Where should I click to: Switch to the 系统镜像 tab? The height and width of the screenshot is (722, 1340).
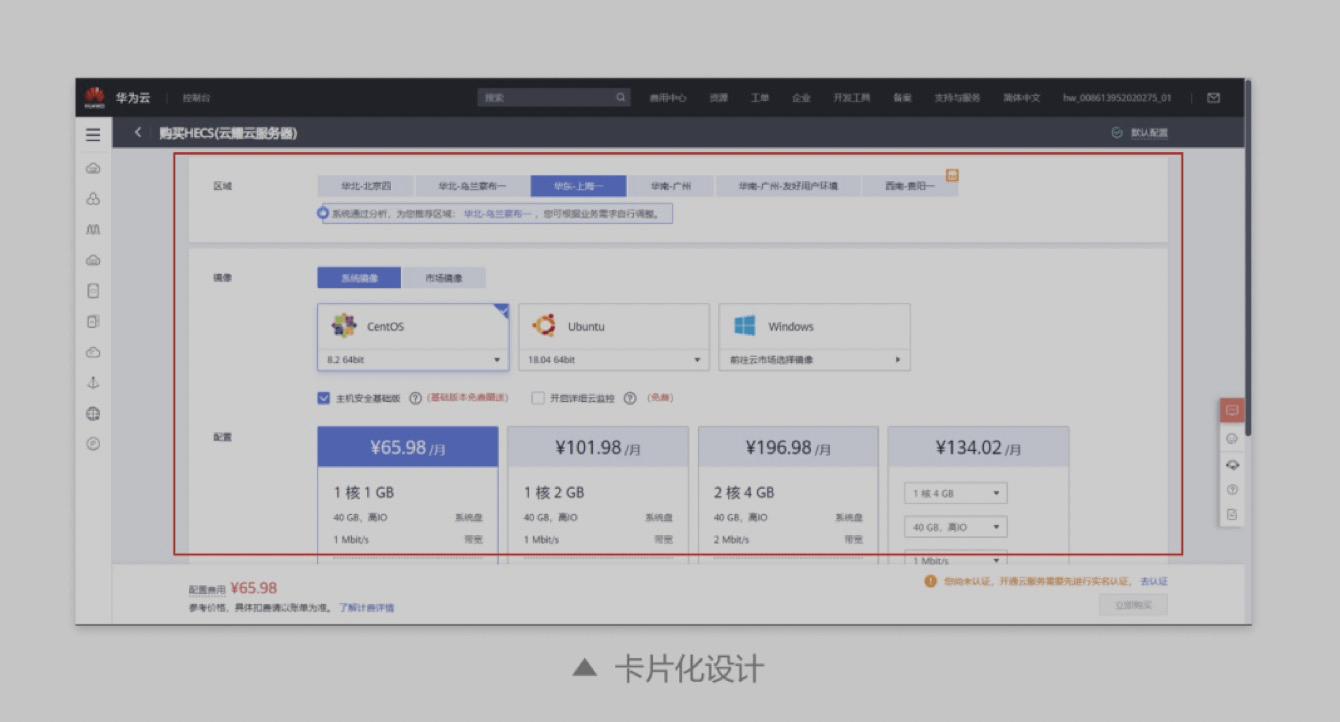point(359,278)
